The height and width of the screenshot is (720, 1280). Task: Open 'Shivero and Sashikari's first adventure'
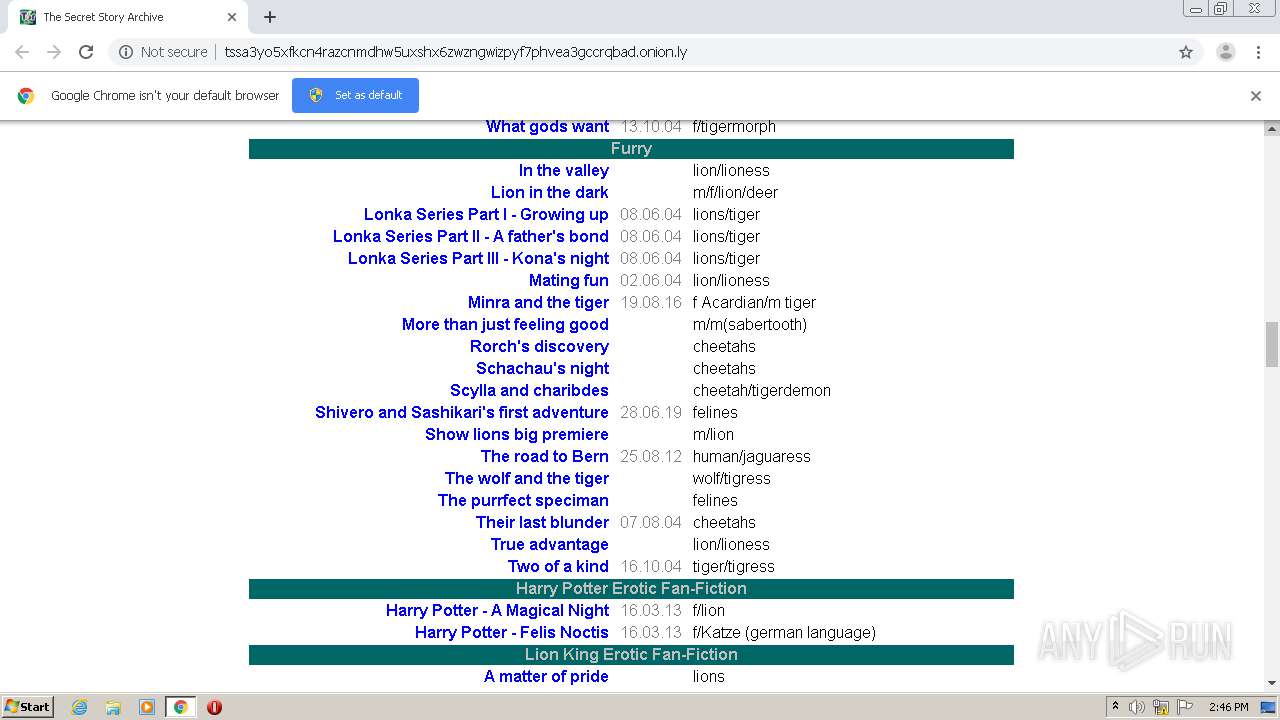[x=461, y=412]
